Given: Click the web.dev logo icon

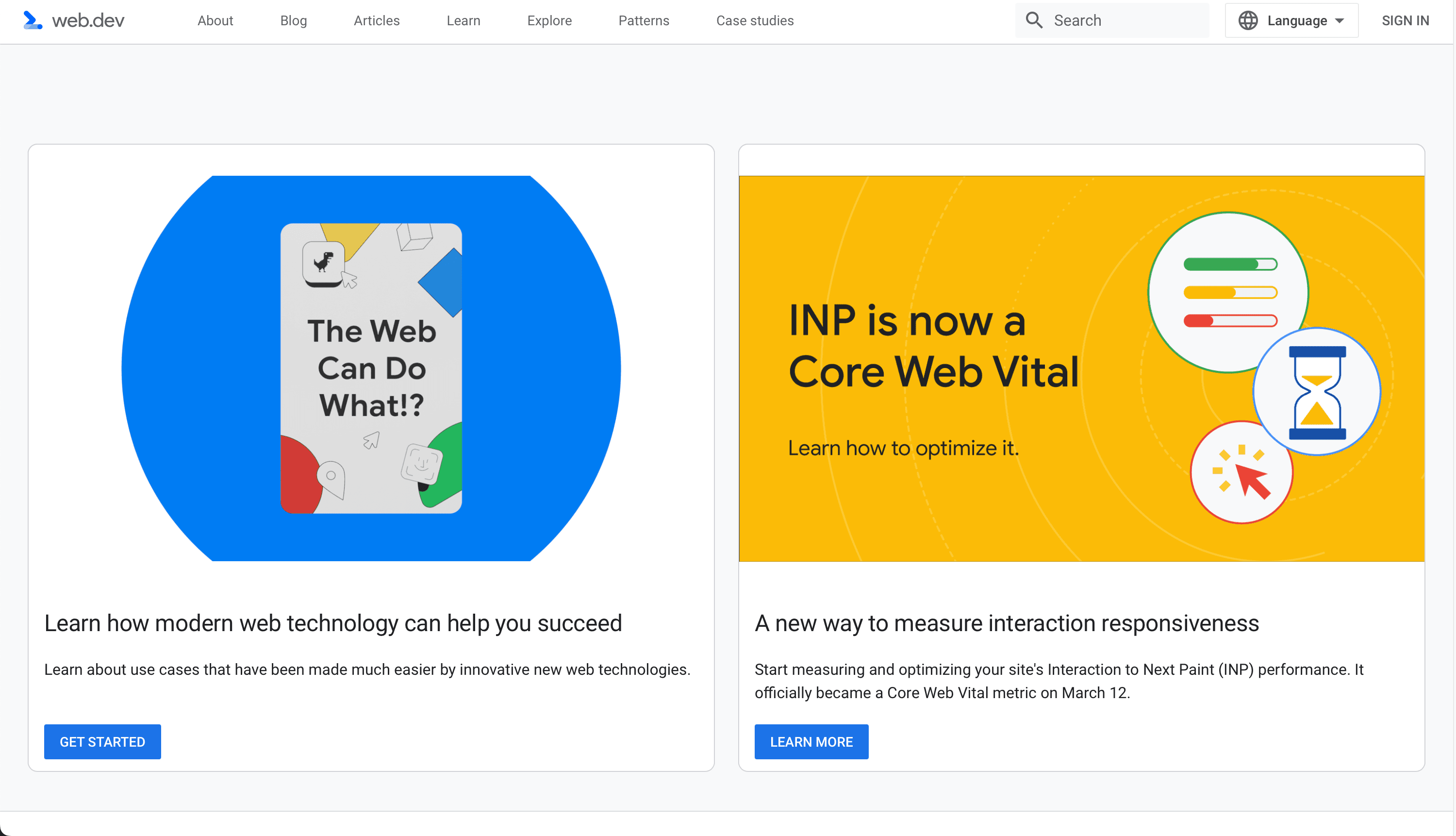Looking at the screenshot, I should (32, 20).
